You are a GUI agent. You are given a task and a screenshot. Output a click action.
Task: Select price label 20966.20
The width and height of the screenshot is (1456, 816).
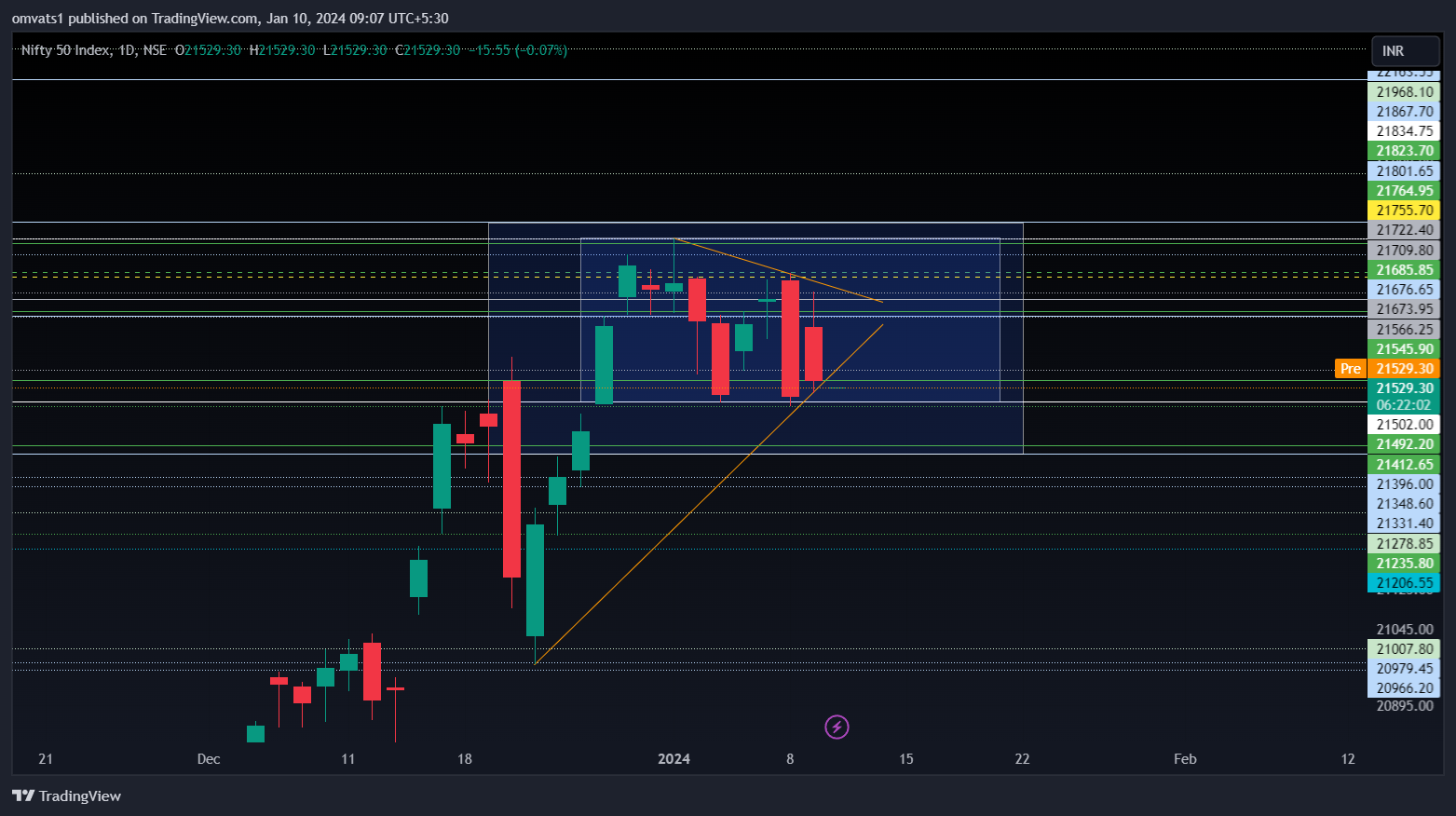coord(1404,688)
